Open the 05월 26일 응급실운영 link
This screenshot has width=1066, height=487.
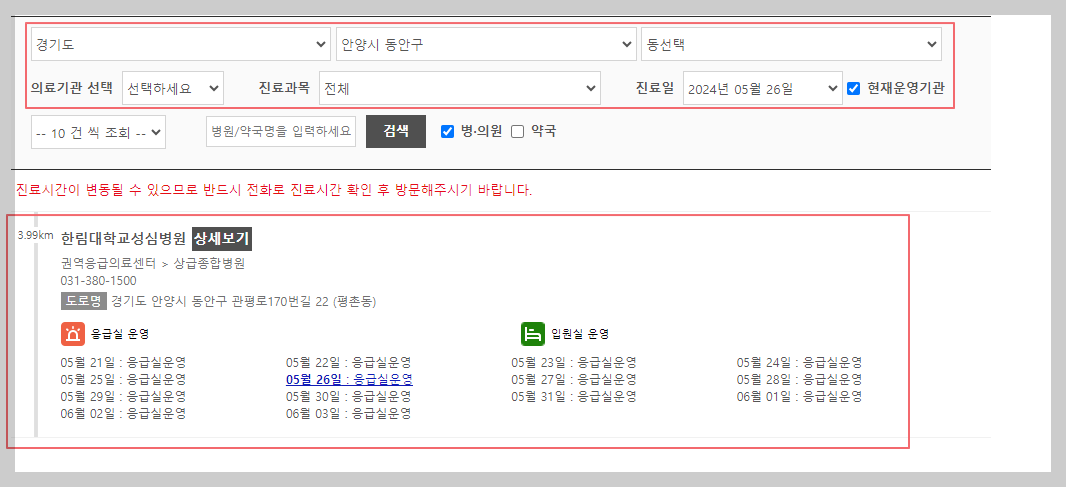point(349,380)
